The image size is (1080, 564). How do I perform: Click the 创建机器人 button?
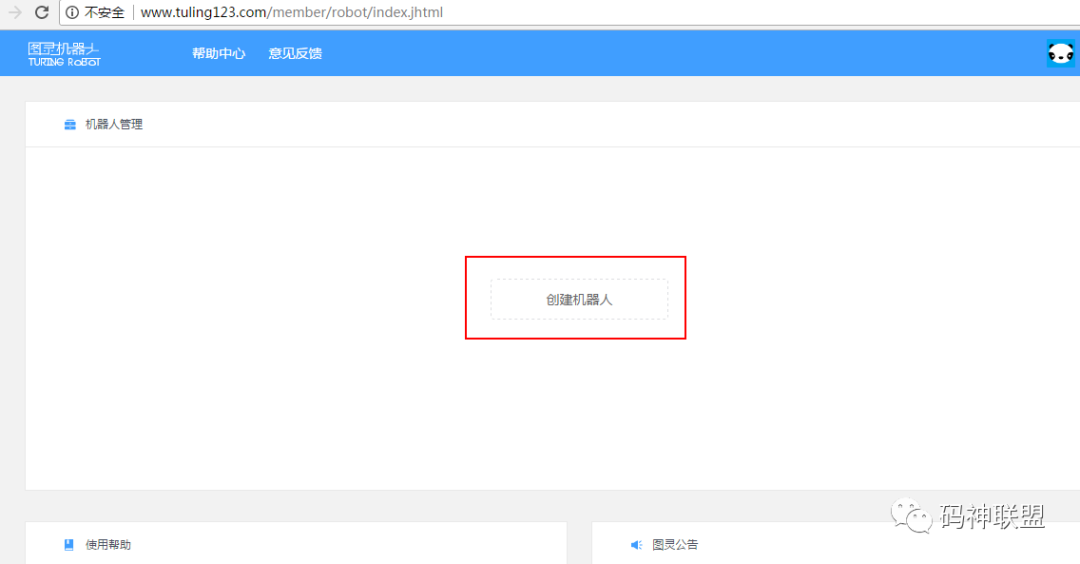(x=579, y=300)
